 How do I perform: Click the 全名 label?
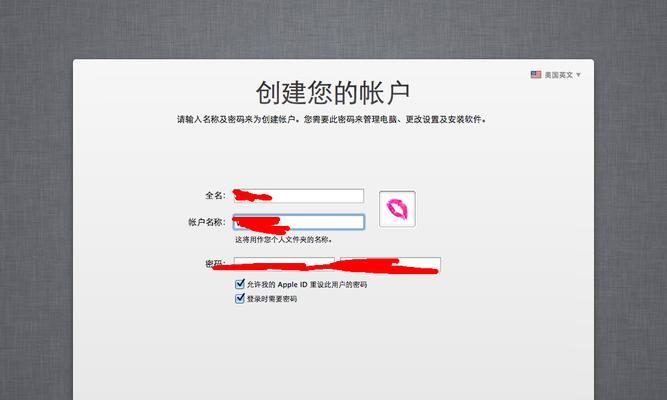pos(215,196)
